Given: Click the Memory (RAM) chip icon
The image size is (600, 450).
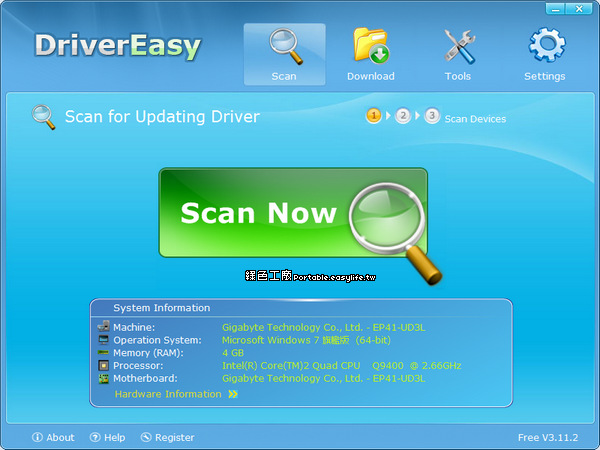Looking at the screenshot, I should pos(103,352).
